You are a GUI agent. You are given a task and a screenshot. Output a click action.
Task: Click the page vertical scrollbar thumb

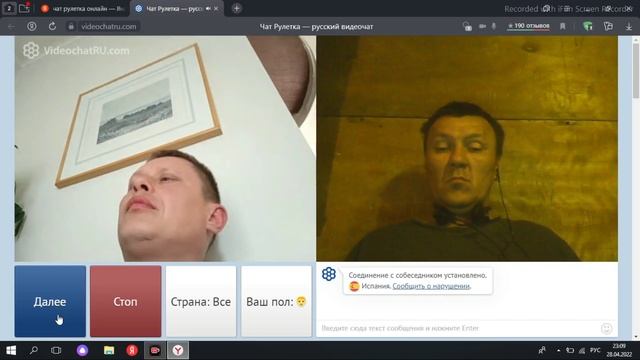(x=636, y=70)
